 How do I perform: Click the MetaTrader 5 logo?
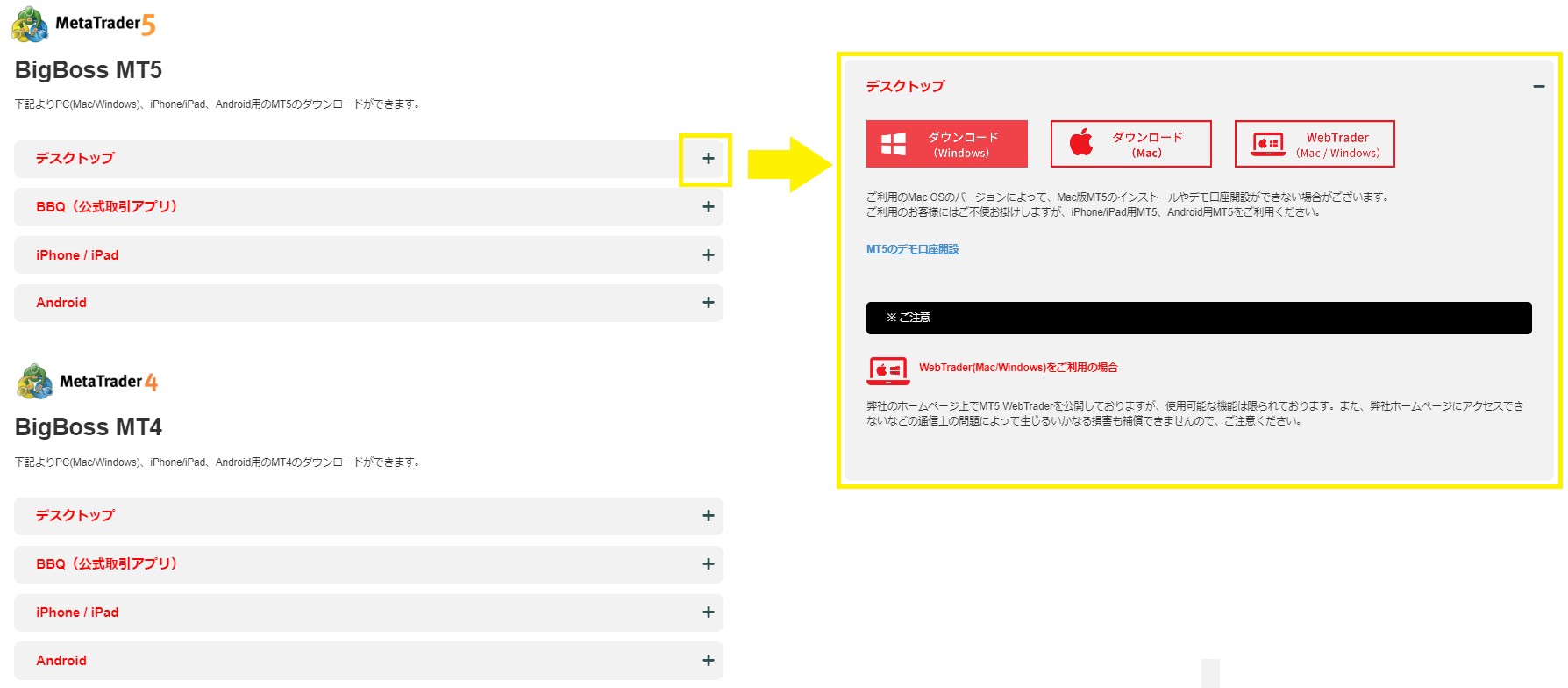(83, 24)
